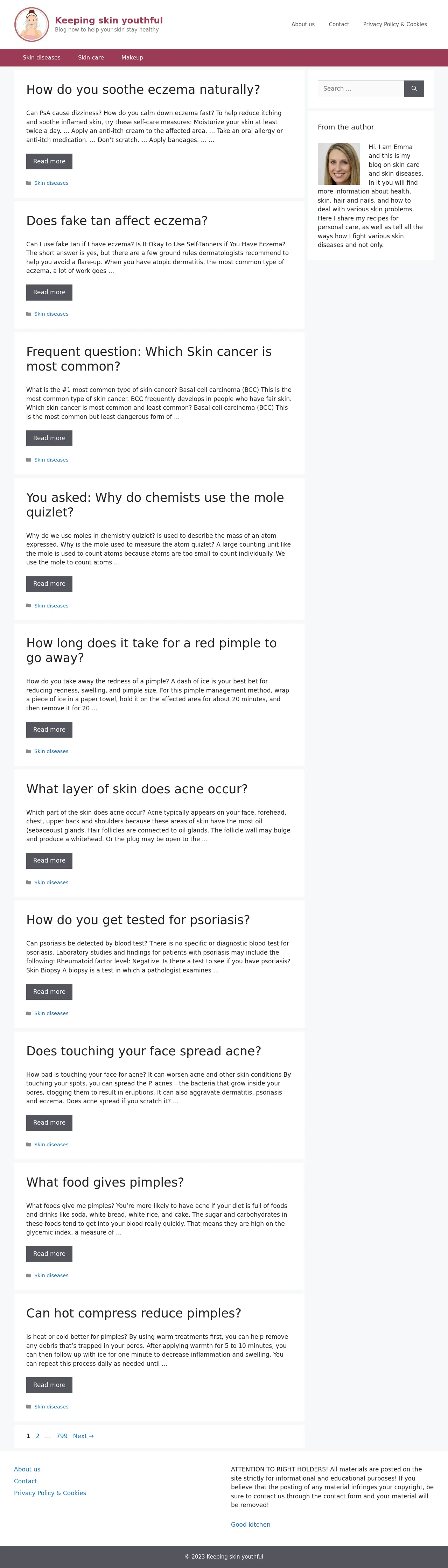Jump to last page 799
This screenshot has height=1568, width=448.
point(62,1436)
